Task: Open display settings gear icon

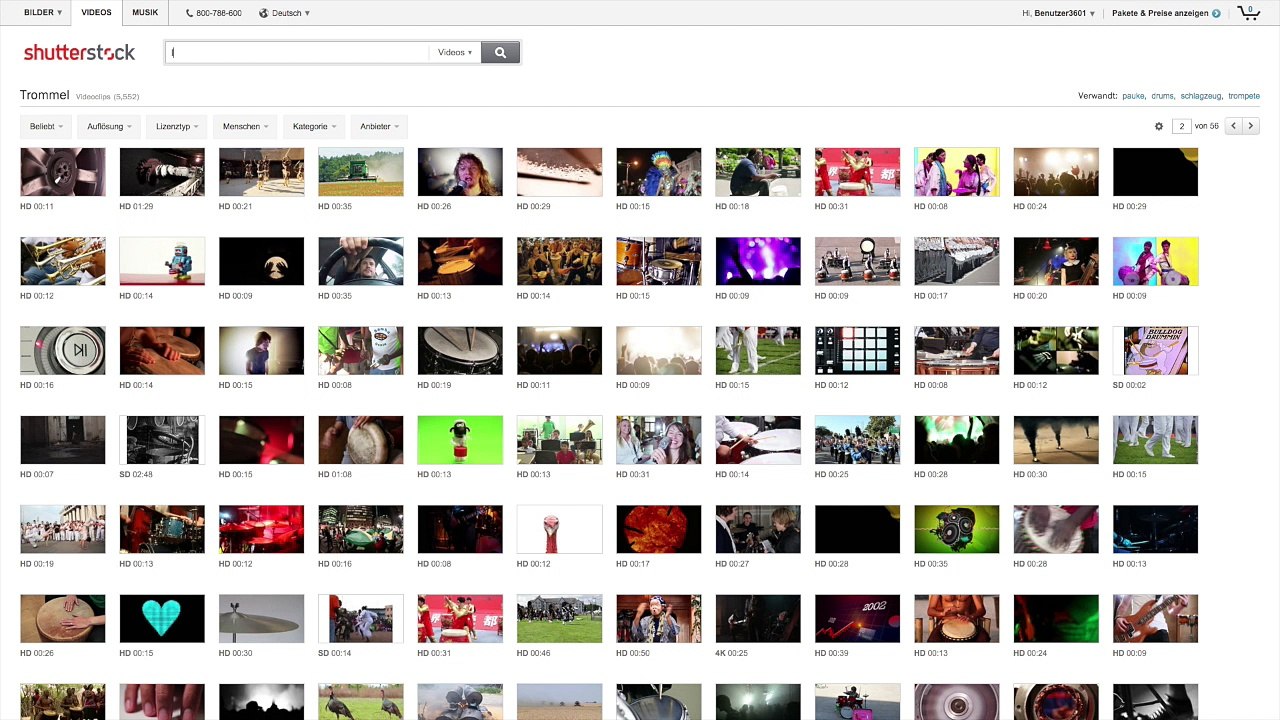Action: 1159,126
